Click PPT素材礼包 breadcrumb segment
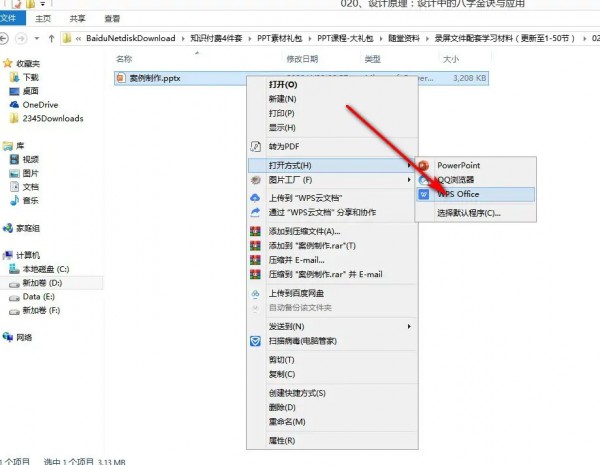The height and width of the screenshot is (465, 600). 279,38
